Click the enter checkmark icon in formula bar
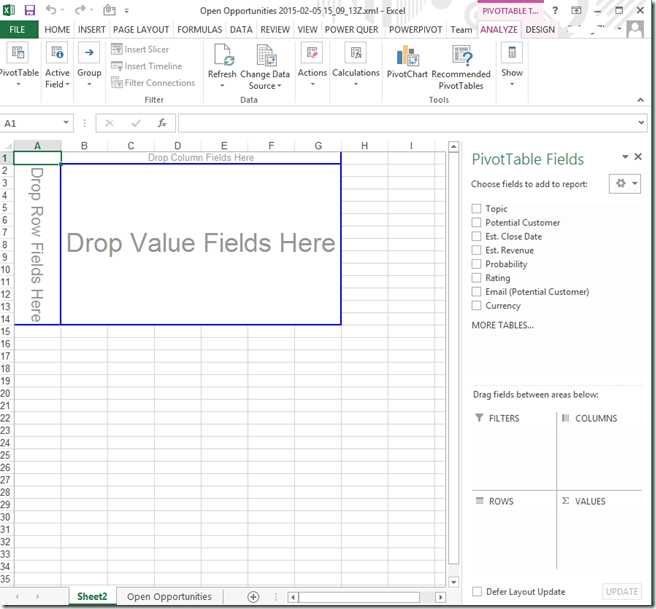This screenshot has width=656, height=609. (x=136, y=123)
